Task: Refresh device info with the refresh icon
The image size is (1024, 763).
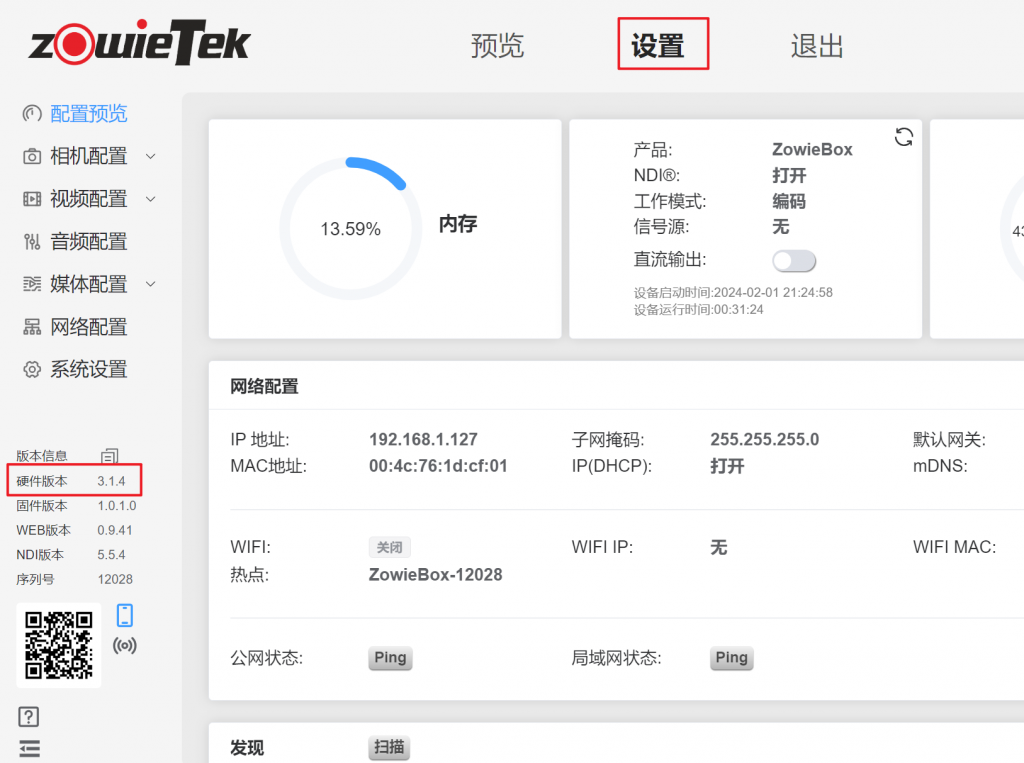Action: 904,137
